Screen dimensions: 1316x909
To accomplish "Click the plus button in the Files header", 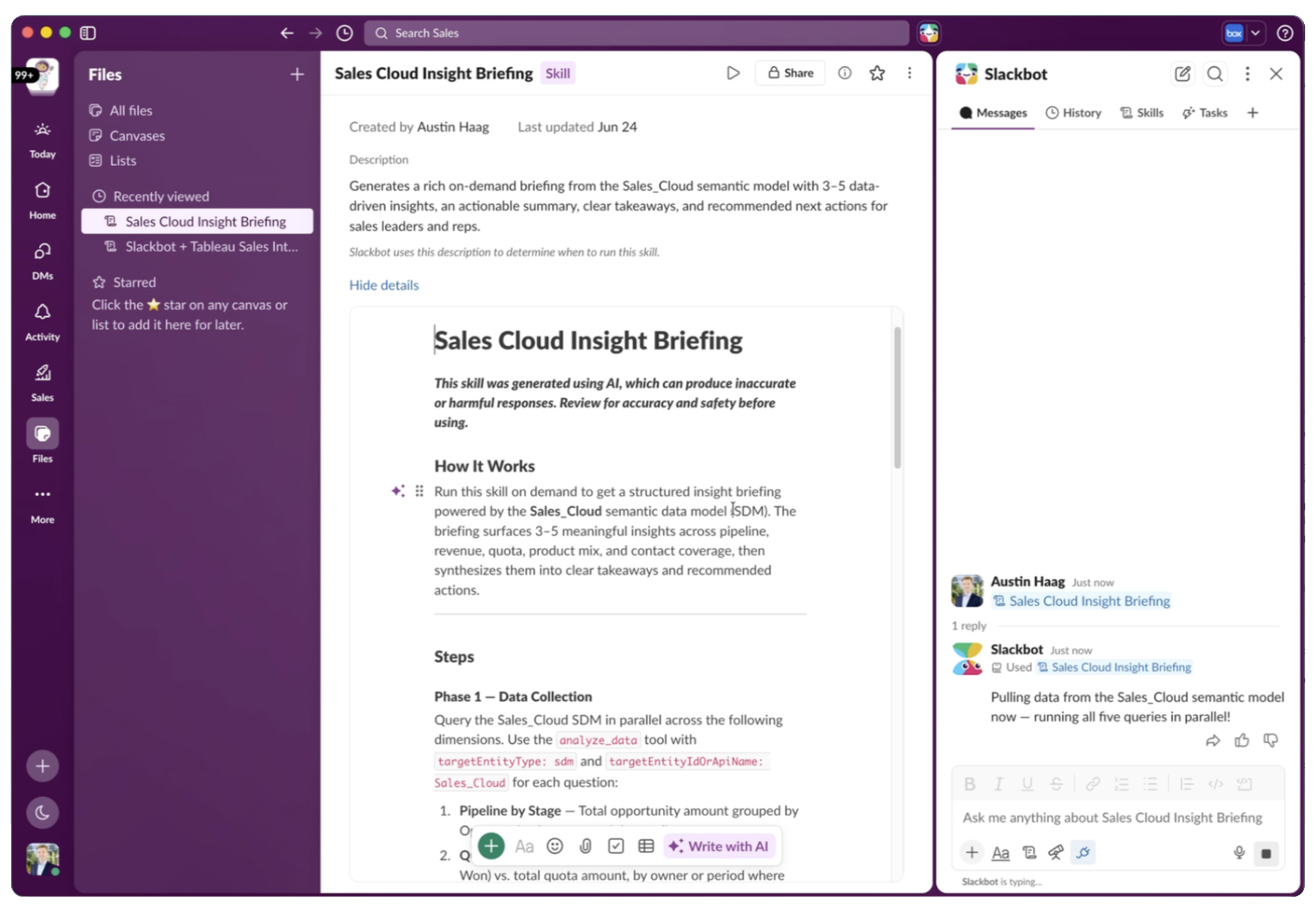I will tap(297, 74).
